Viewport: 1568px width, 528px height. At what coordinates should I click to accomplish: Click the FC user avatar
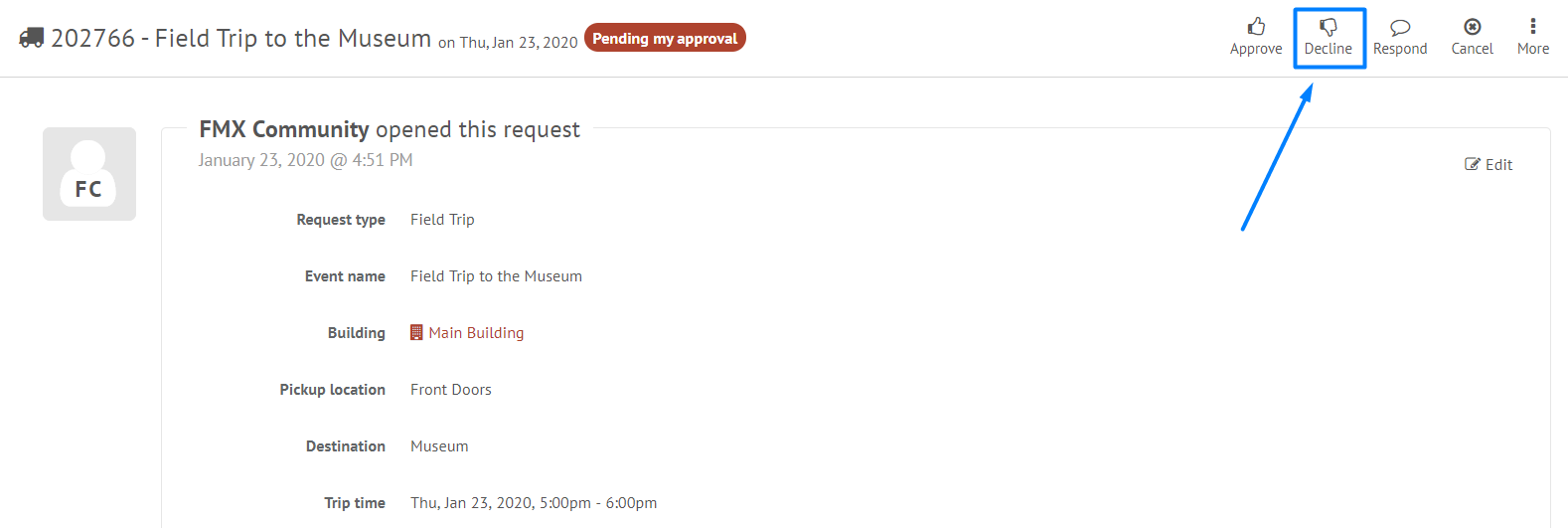coord(89,174)
